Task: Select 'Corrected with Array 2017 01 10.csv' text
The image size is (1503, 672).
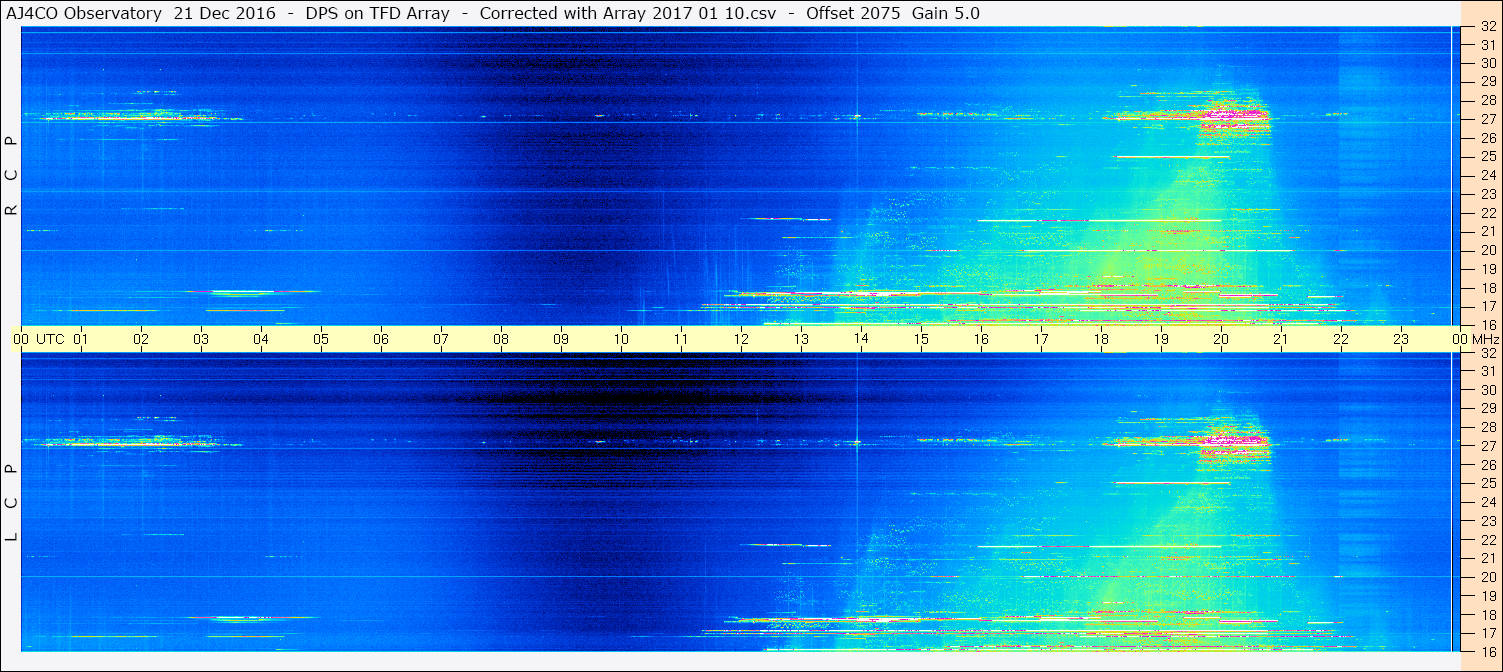Action: click(x=628, y=13)
